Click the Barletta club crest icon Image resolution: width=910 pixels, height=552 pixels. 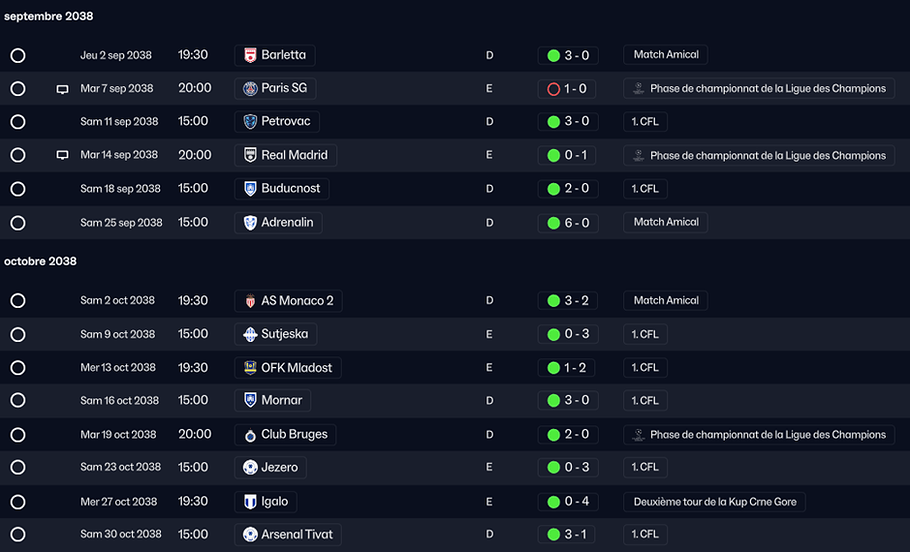coord(250,55)
